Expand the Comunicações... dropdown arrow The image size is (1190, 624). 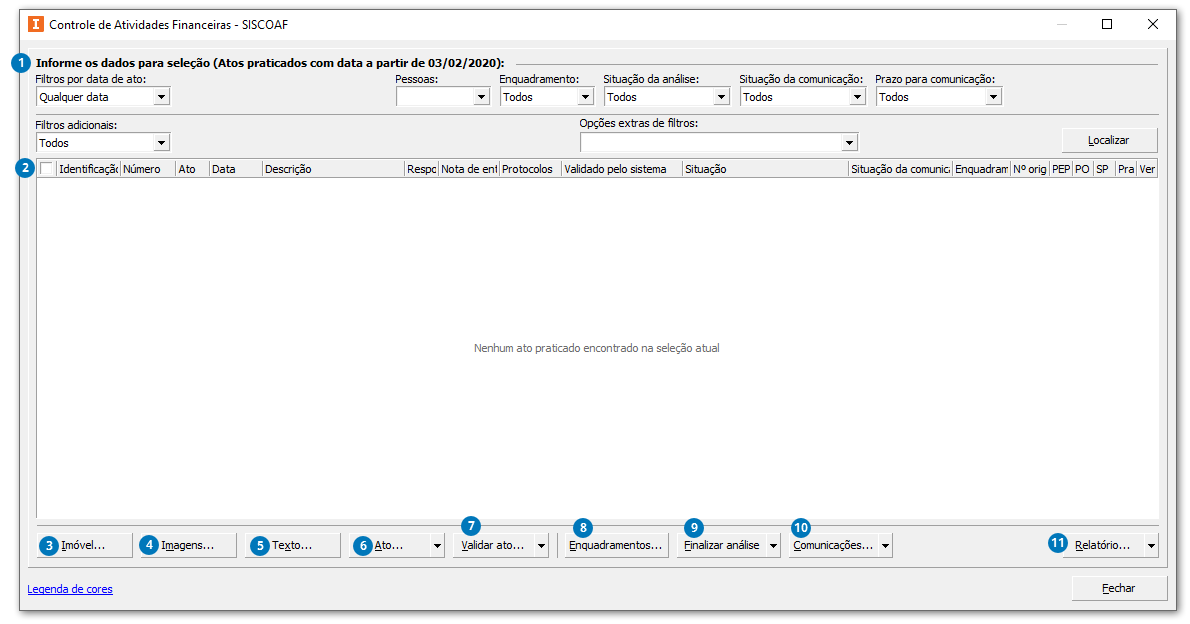tap(886, 545)
